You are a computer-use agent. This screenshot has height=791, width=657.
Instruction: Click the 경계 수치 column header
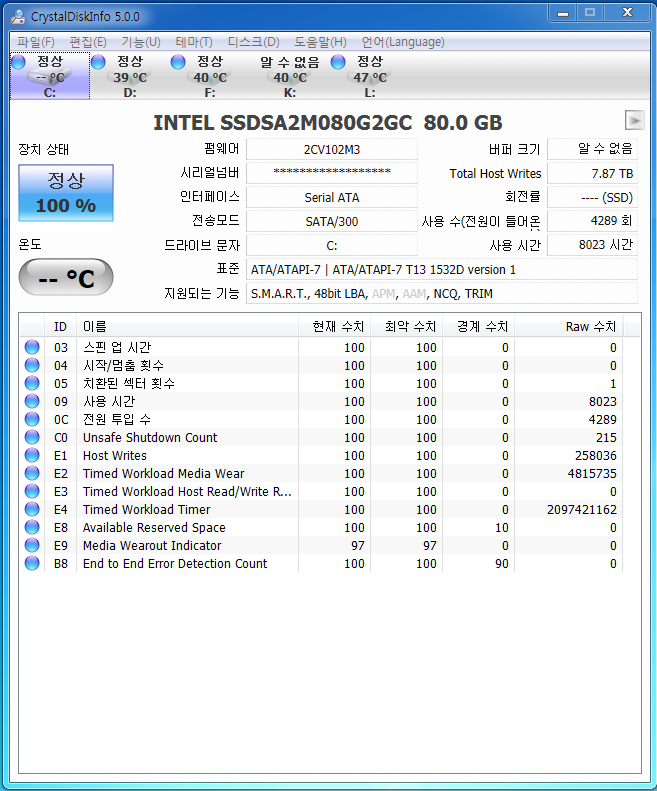click(x=478, y=327)
